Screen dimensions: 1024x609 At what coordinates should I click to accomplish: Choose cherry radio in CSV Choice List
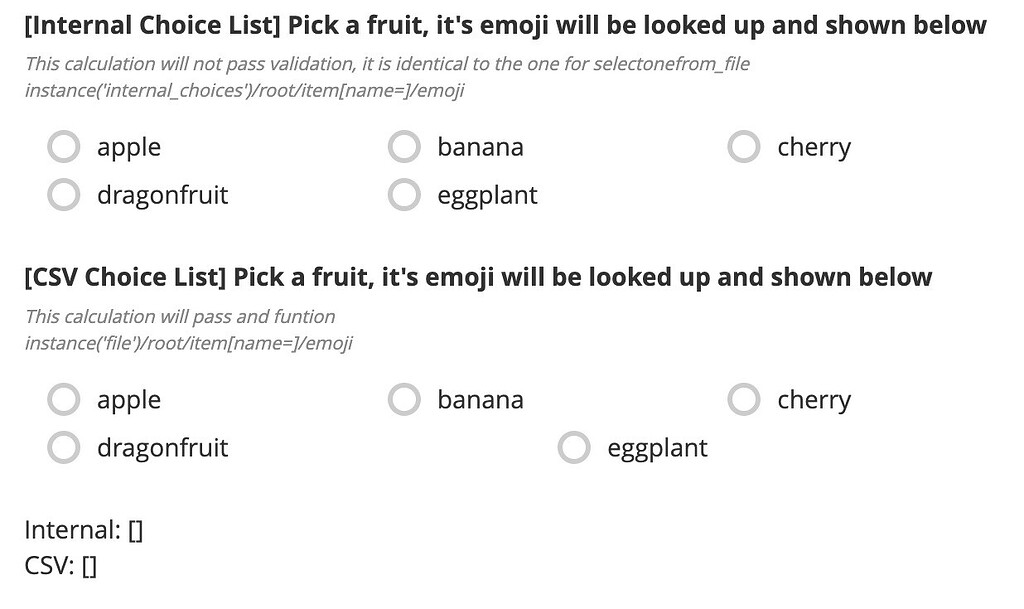pyautogui.click(x=744, y=400)
